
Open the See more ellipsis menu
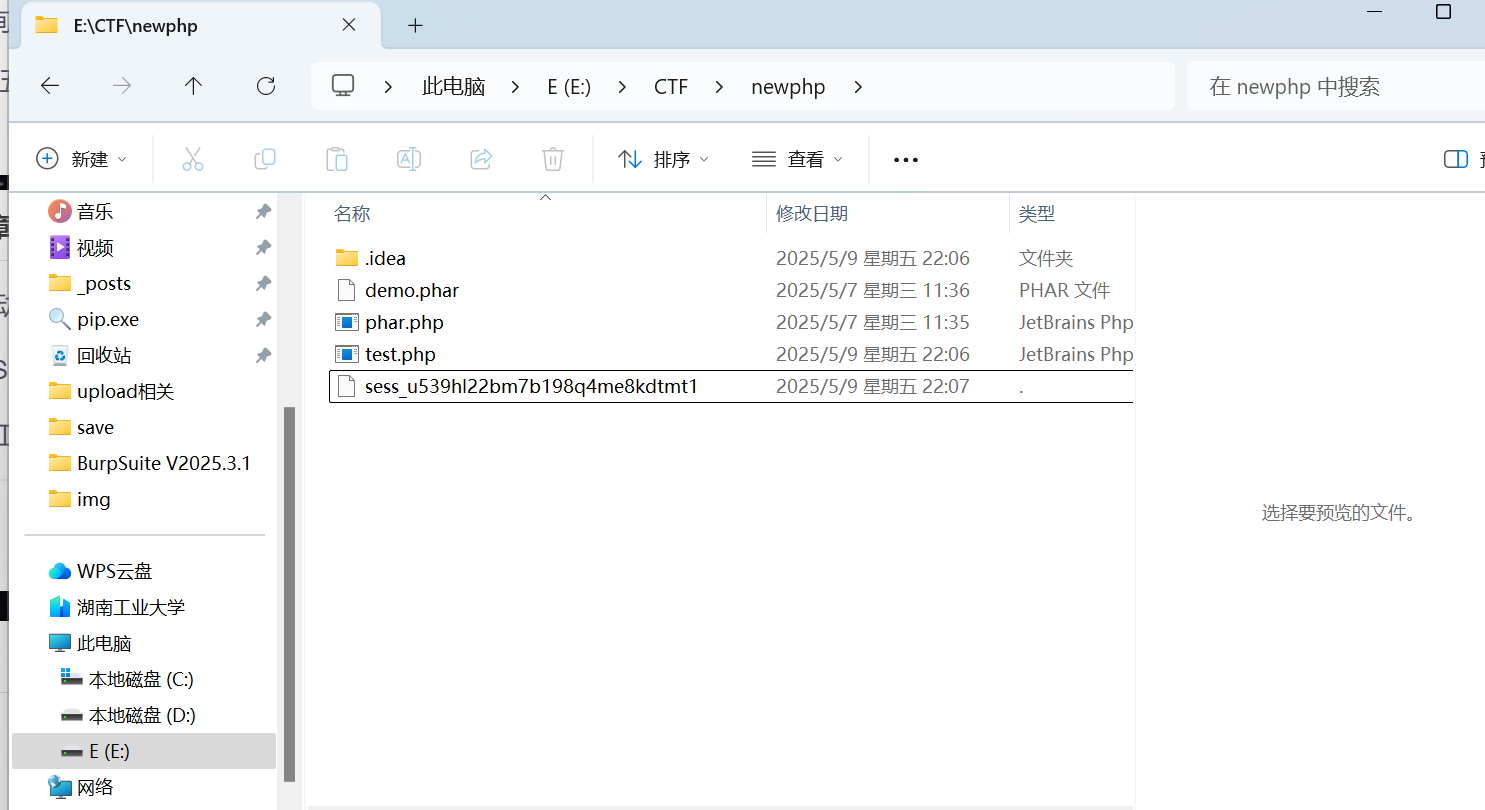[905, 159]
